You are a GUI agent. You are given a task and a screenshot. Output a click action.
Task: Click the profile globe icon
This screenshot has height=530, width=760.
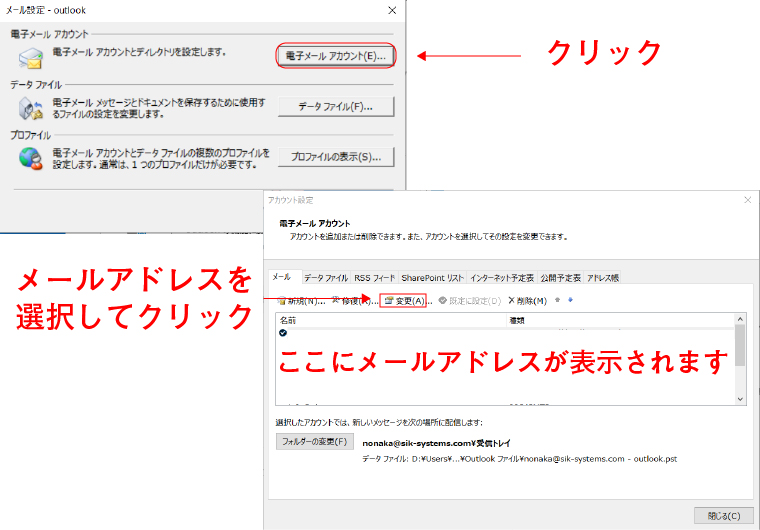click(x=31, y=159)
